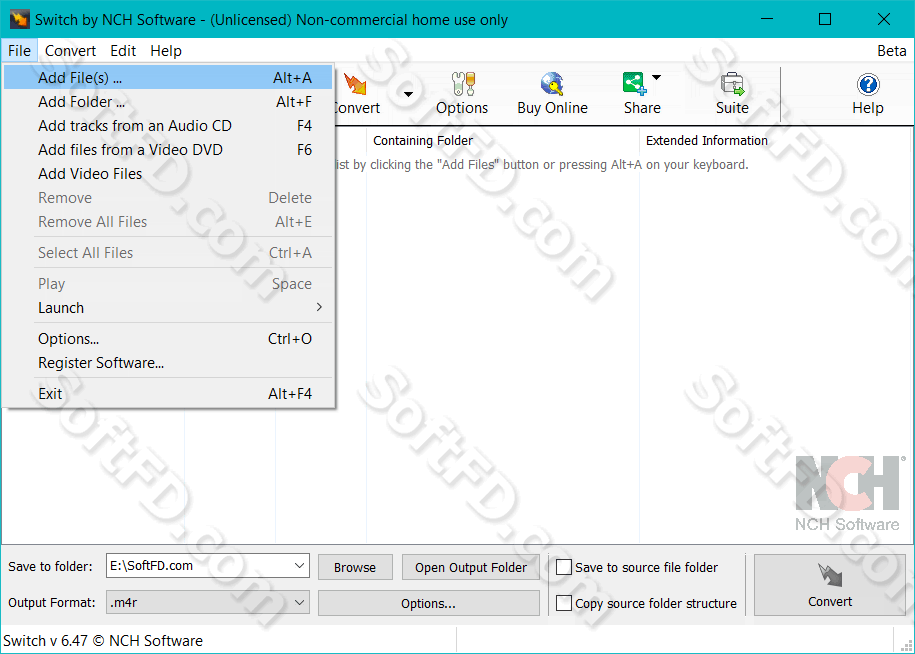The width and height of the screenshot is (915, 654).
Task: Choose Add File(s) from the File menu
Action: (x=168, y=78)
